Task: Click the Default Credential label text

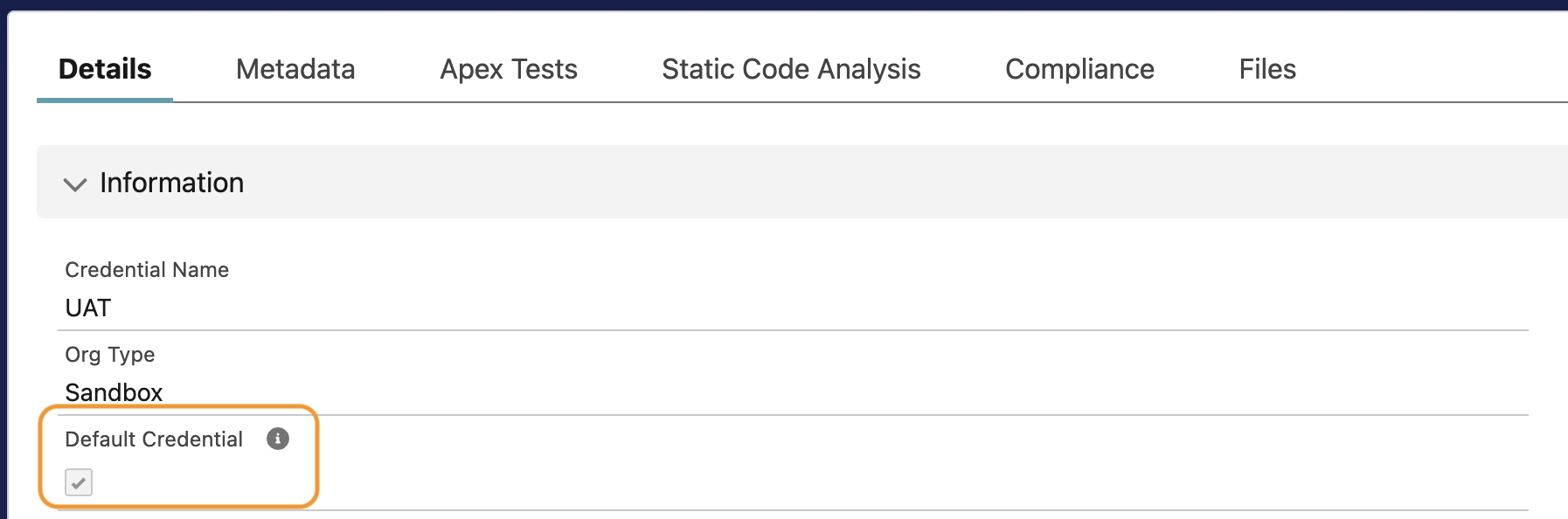Action: click(x=154, y=439)
